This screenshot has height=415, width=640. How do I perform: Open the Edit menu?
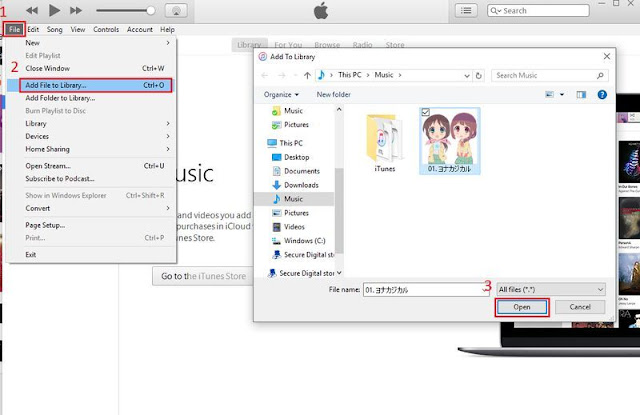[x=33, y=29]
